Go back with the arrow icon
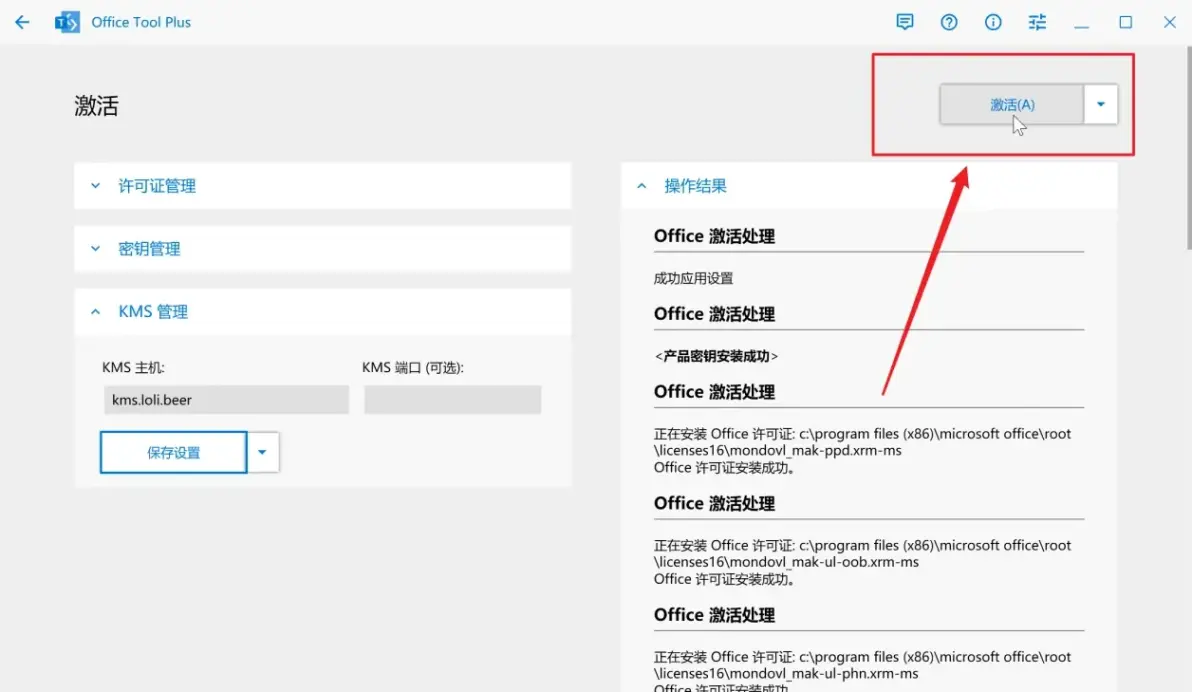 click(x=22, y=22)
